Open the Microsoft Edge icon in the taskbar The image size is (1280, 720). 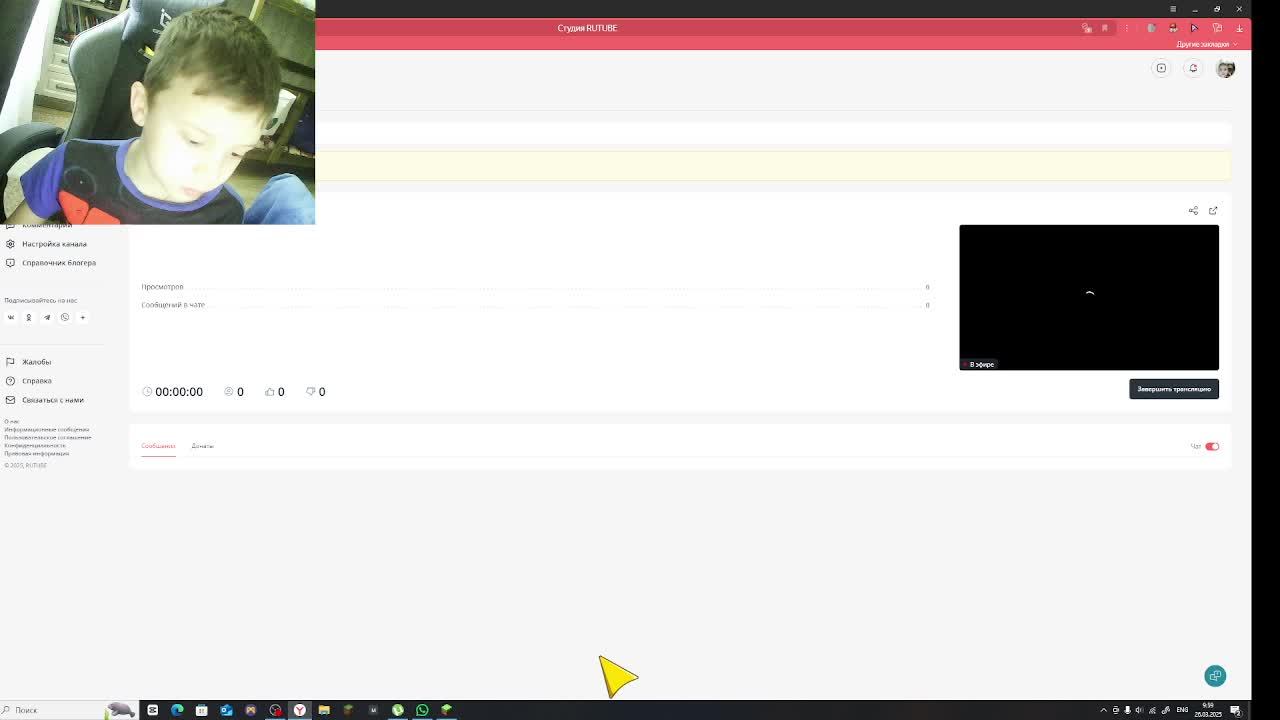177,710
